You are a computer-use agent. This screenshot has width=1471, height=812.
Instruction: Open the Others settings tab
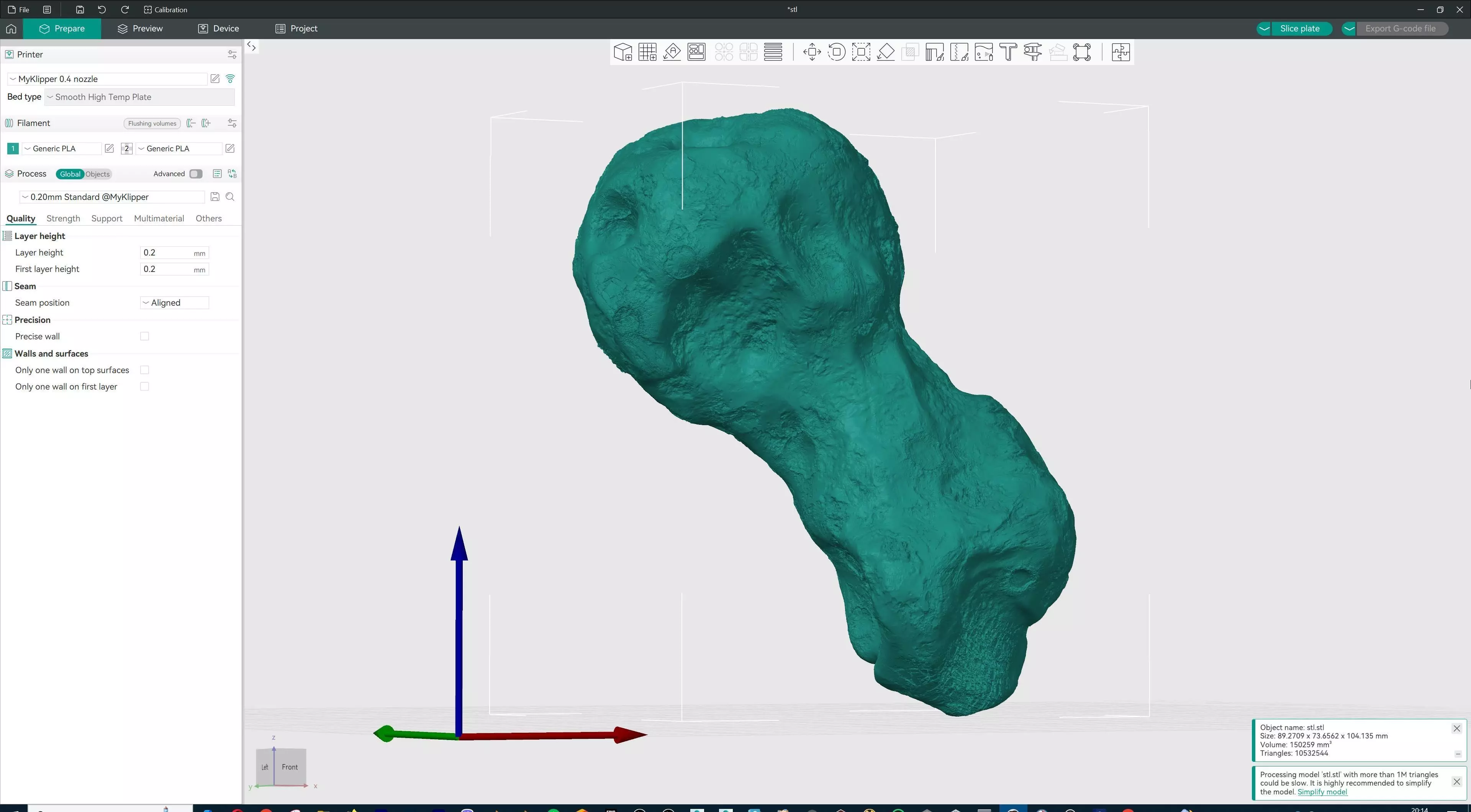(x=208, y=219)
